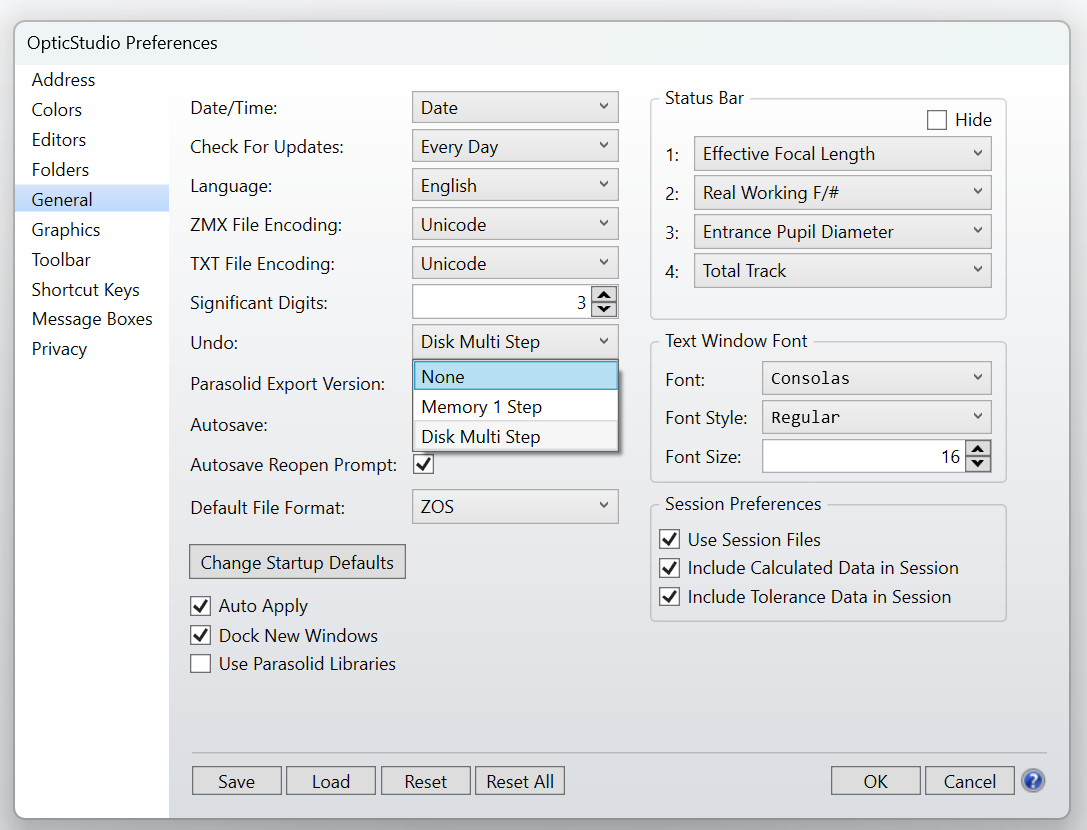Open status bar slot 2 Real Working F/# dropdown
The width and height of the screenshot is (1087, 830).
click(x=842, y=192)
